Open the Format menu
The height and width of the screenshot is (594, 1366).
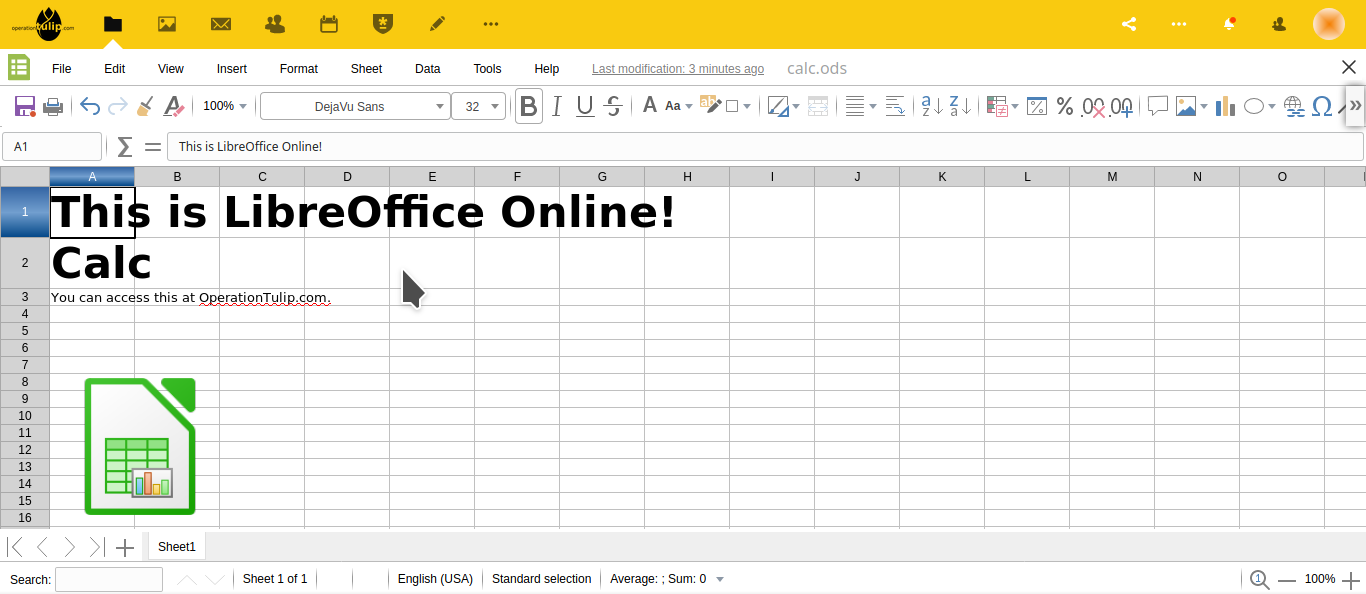pos(299,69)
